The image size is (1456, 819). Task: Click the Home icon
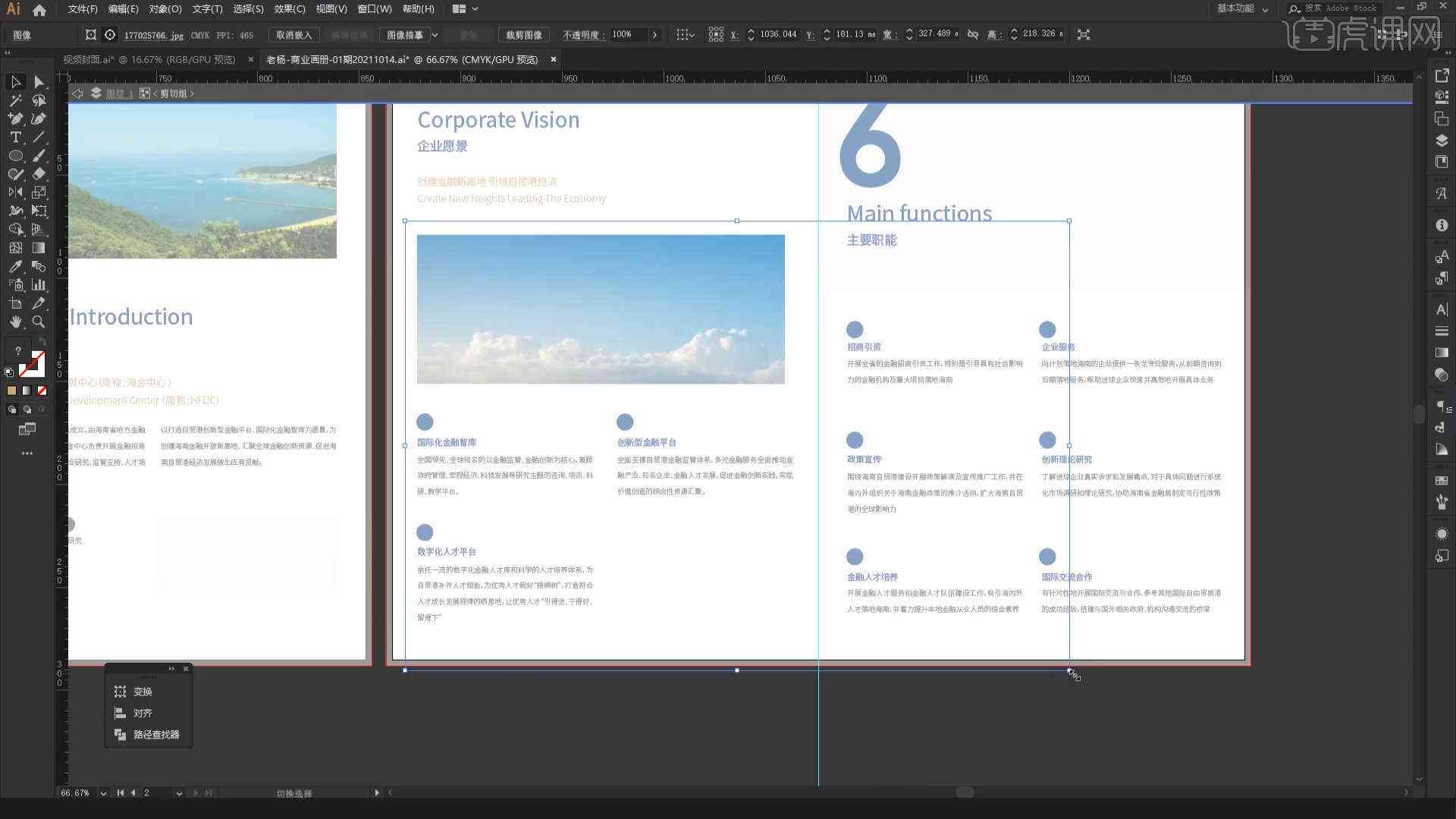coord(39,10)
